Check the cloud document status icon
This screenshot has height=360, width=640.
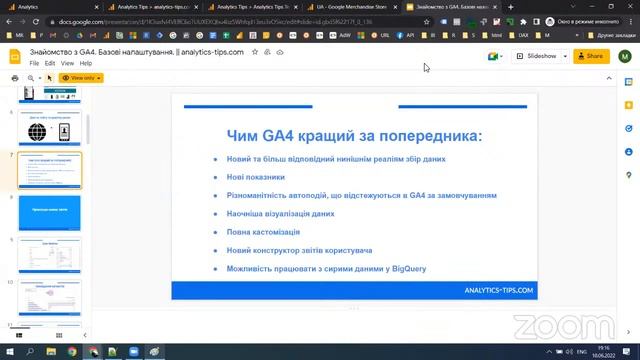[x=280, y=52]
